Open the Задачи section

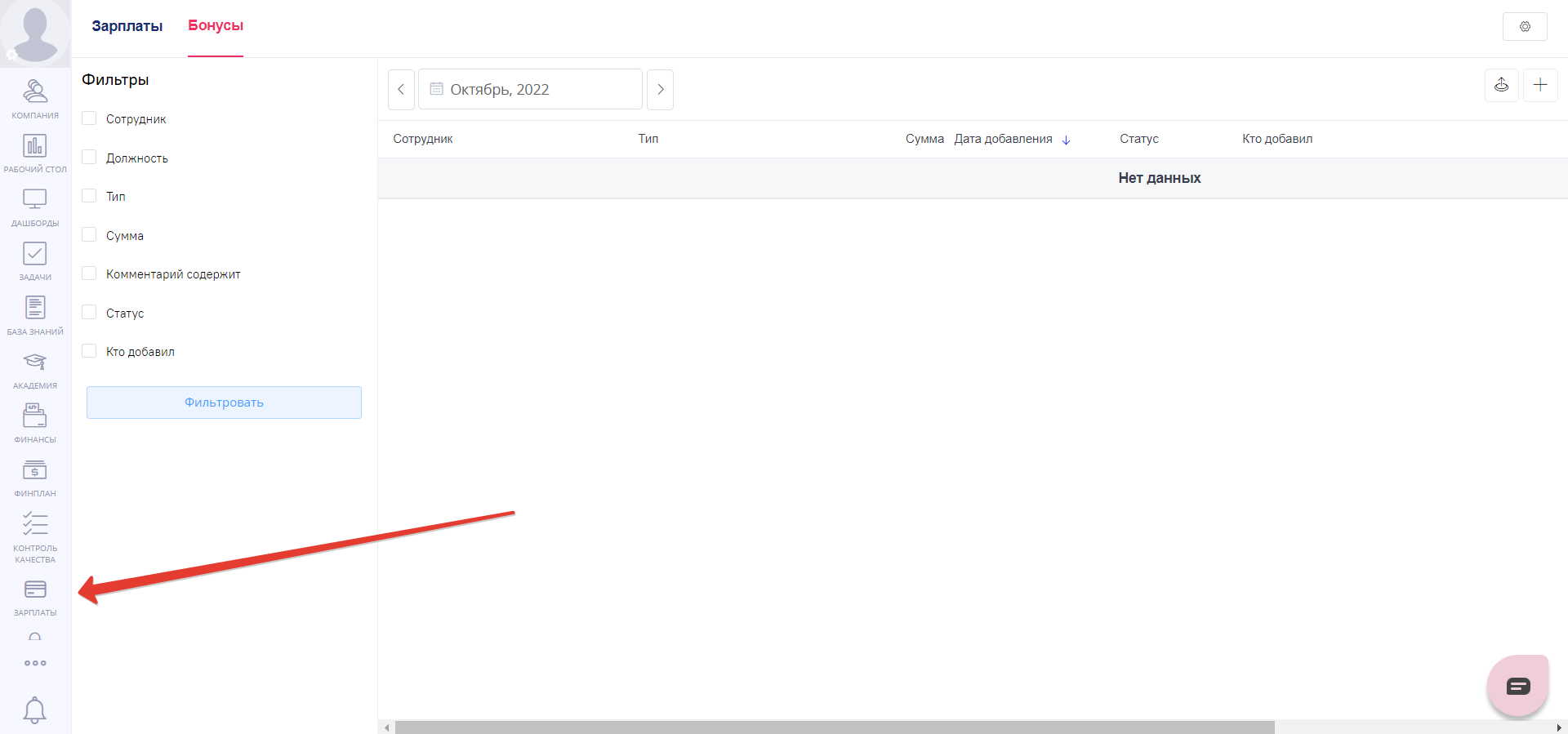[x=35, y=260]
